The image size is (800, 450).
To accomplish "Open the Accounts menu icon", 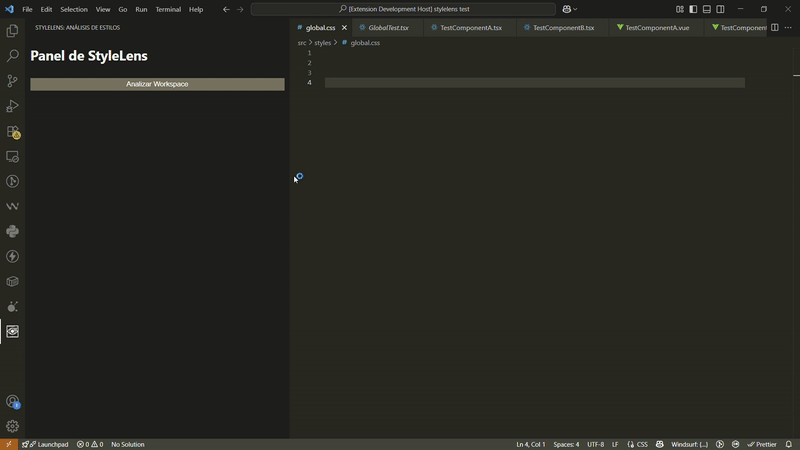I will [12, 402].
